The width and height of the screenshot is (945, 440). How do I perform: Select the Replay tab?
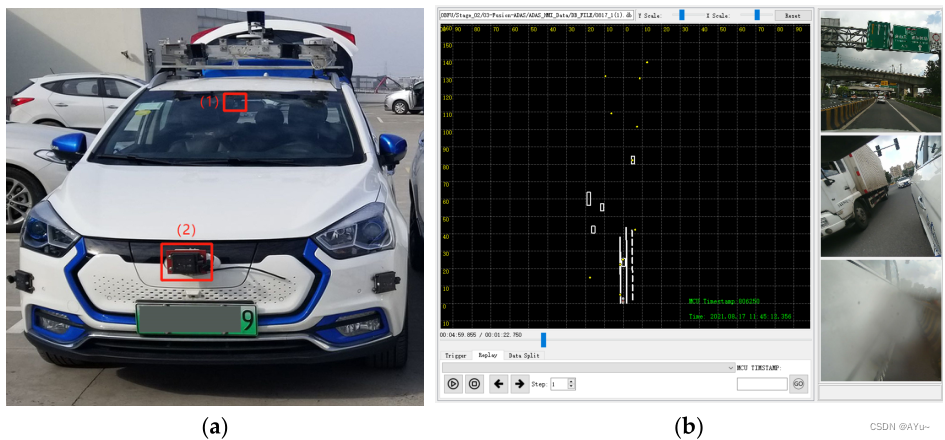(x=487, y=355)
